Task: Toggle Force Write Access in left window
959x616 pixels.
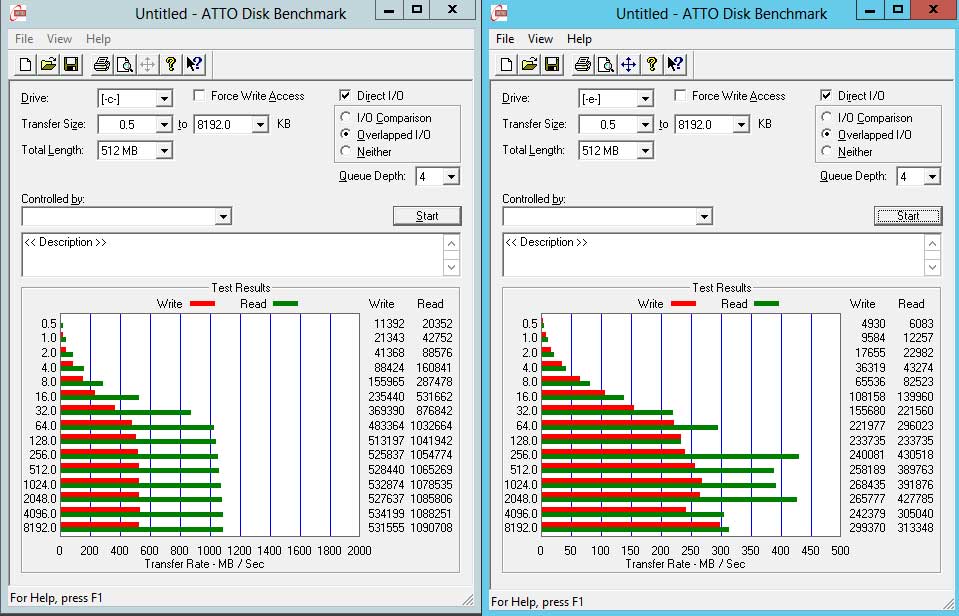Action: [x=199, y=95]
